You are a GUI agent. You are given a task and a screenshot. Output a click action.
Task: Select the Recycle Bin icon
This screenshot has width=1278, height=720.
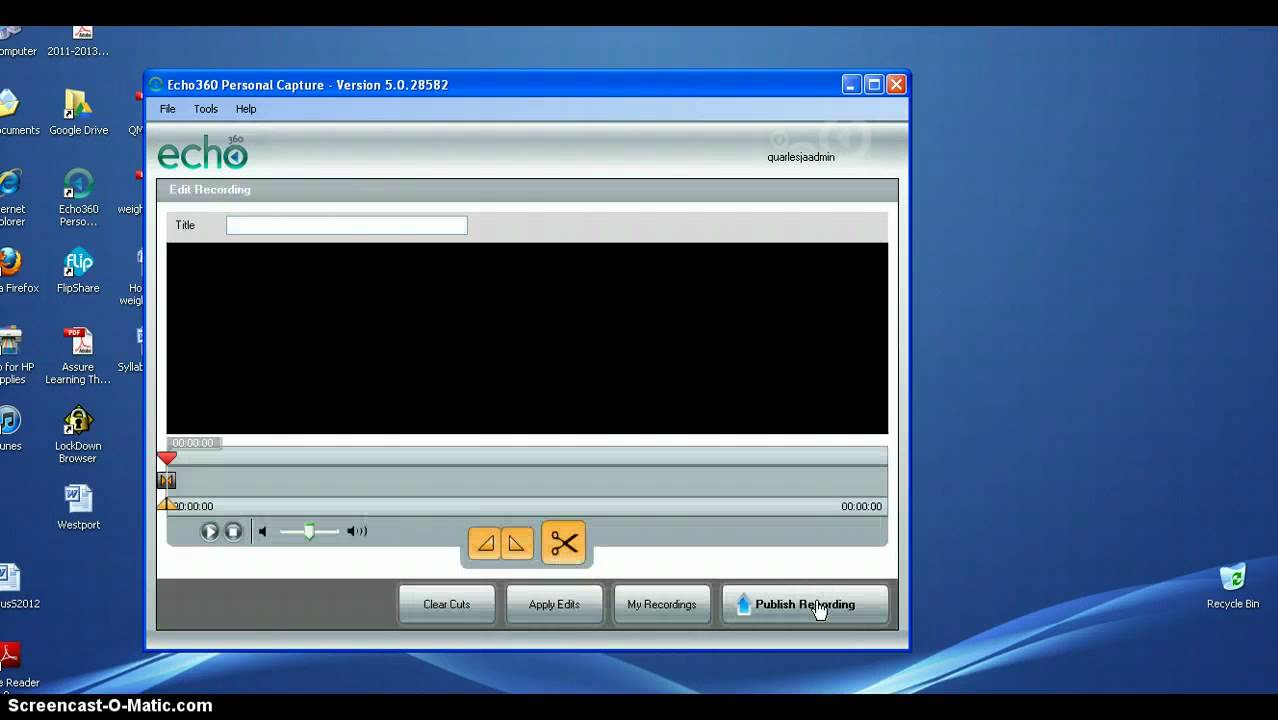(1233, 587)
